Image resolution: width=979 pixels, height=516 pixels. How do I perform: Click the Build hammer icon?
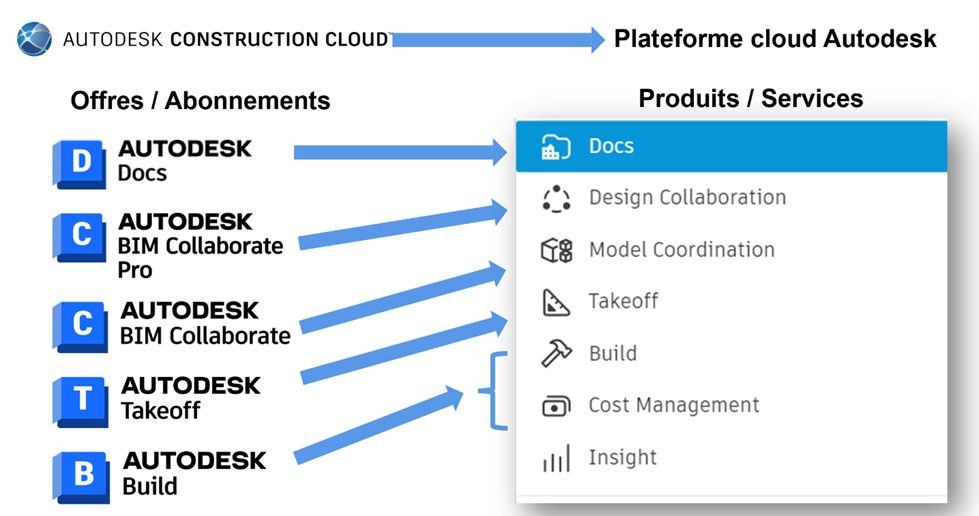point(556,353)
